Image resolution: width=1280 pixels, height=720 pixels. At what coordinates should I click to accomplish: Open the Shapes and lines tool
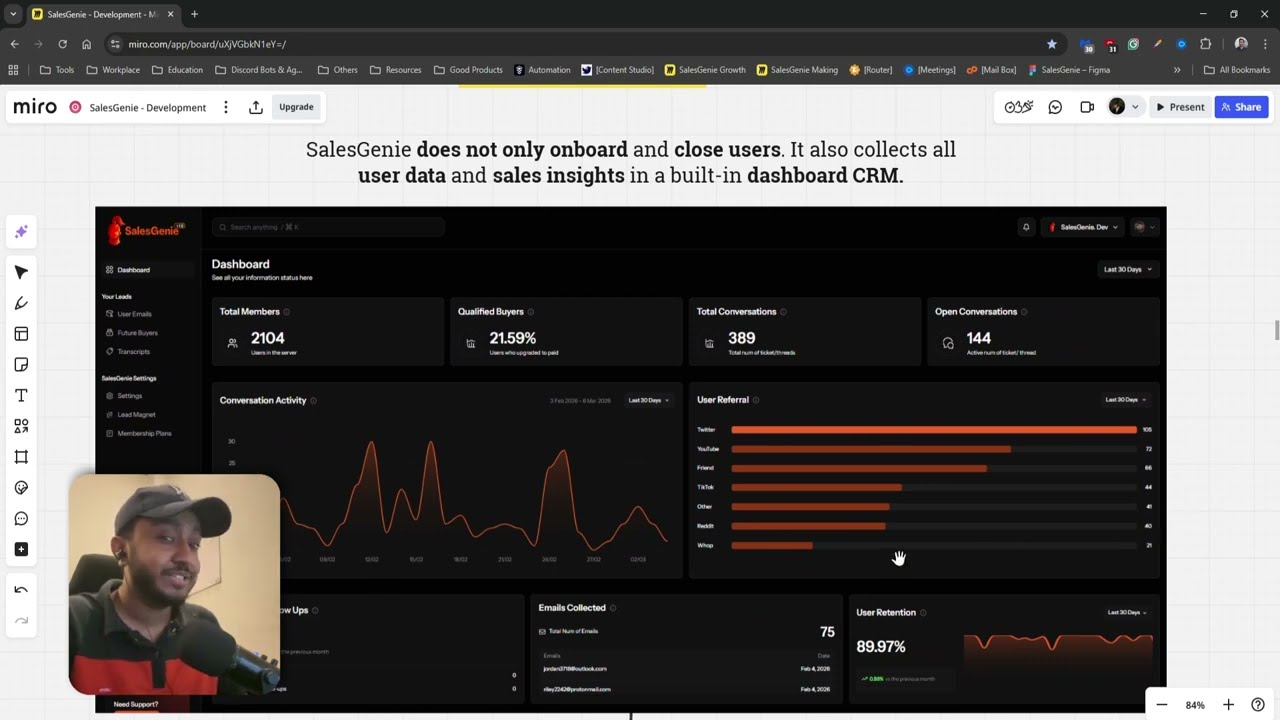coord(21,426)
